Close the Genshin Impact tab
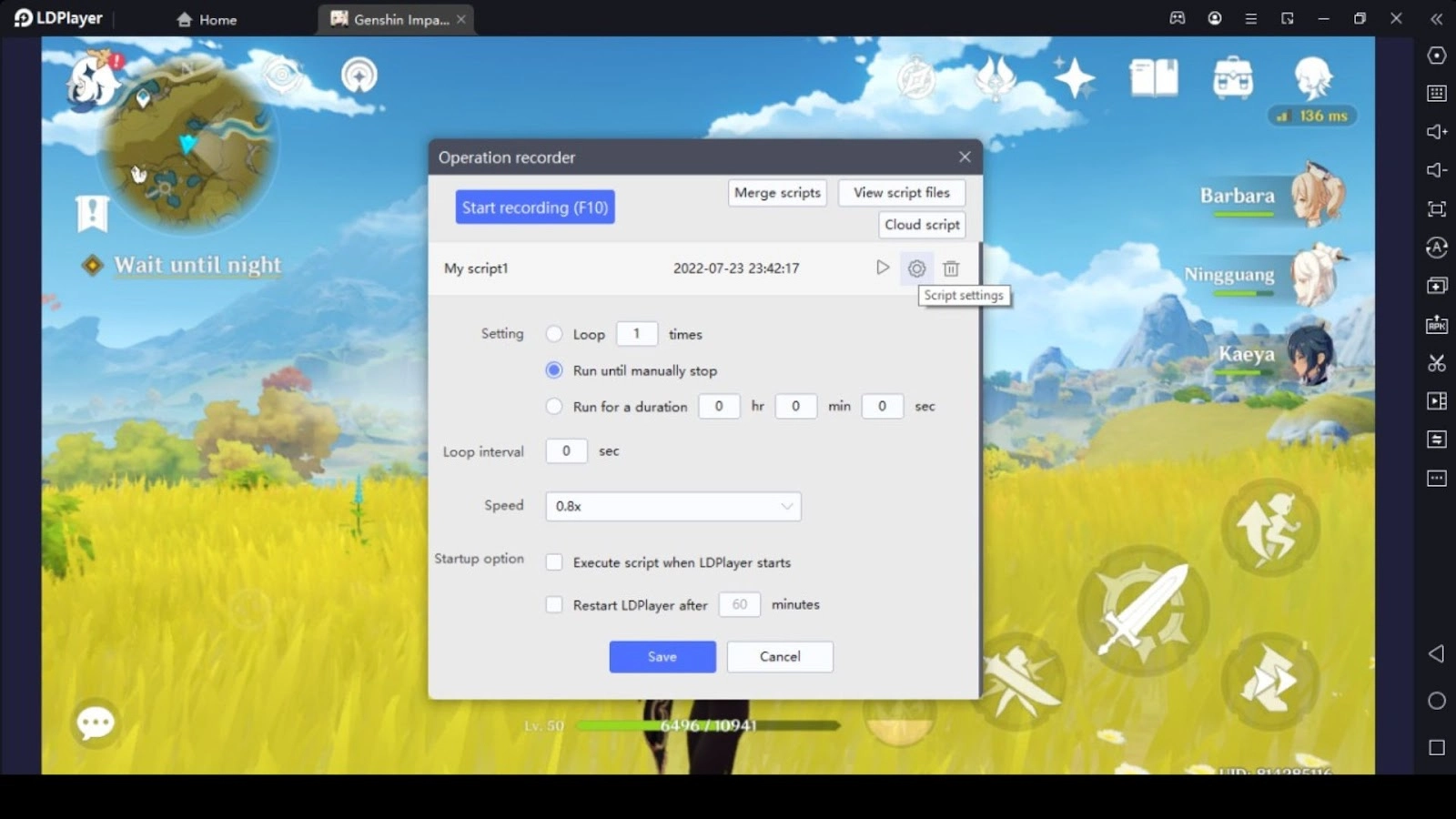This screenshot has width=1456, height=819. [x=461, y=19]
